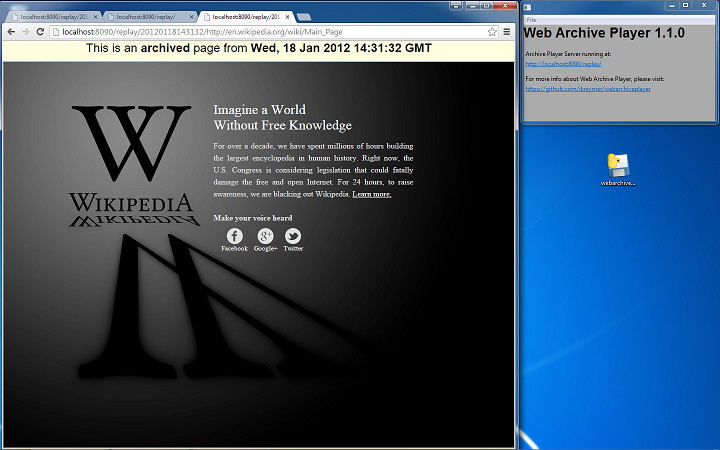The image size is (720, 450).
Task: Click the Google+ label text
Action: (x=265, y=248)
